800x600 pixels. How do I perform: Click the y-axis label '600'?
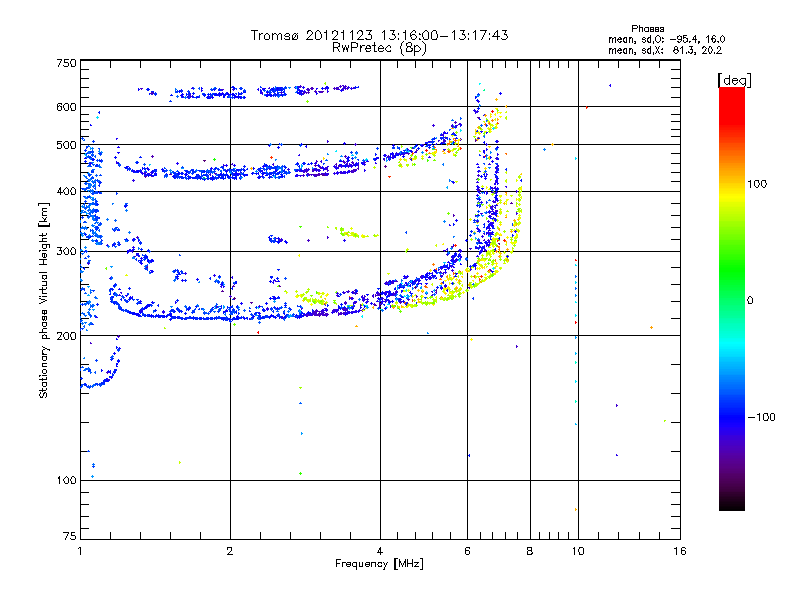coord(66,107)
